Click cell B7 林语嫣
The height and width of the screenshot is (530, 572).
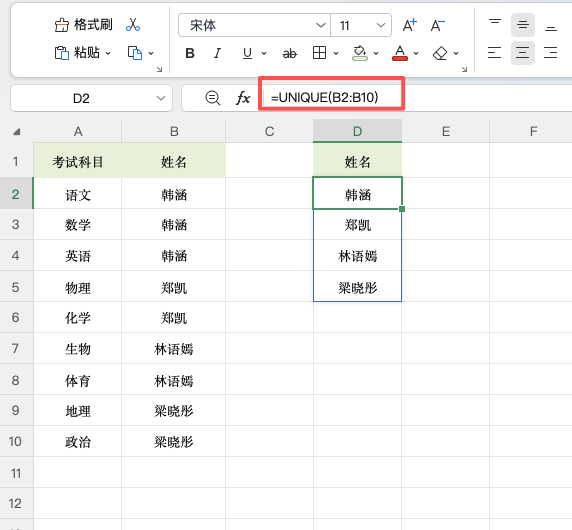tap(174, 349)
